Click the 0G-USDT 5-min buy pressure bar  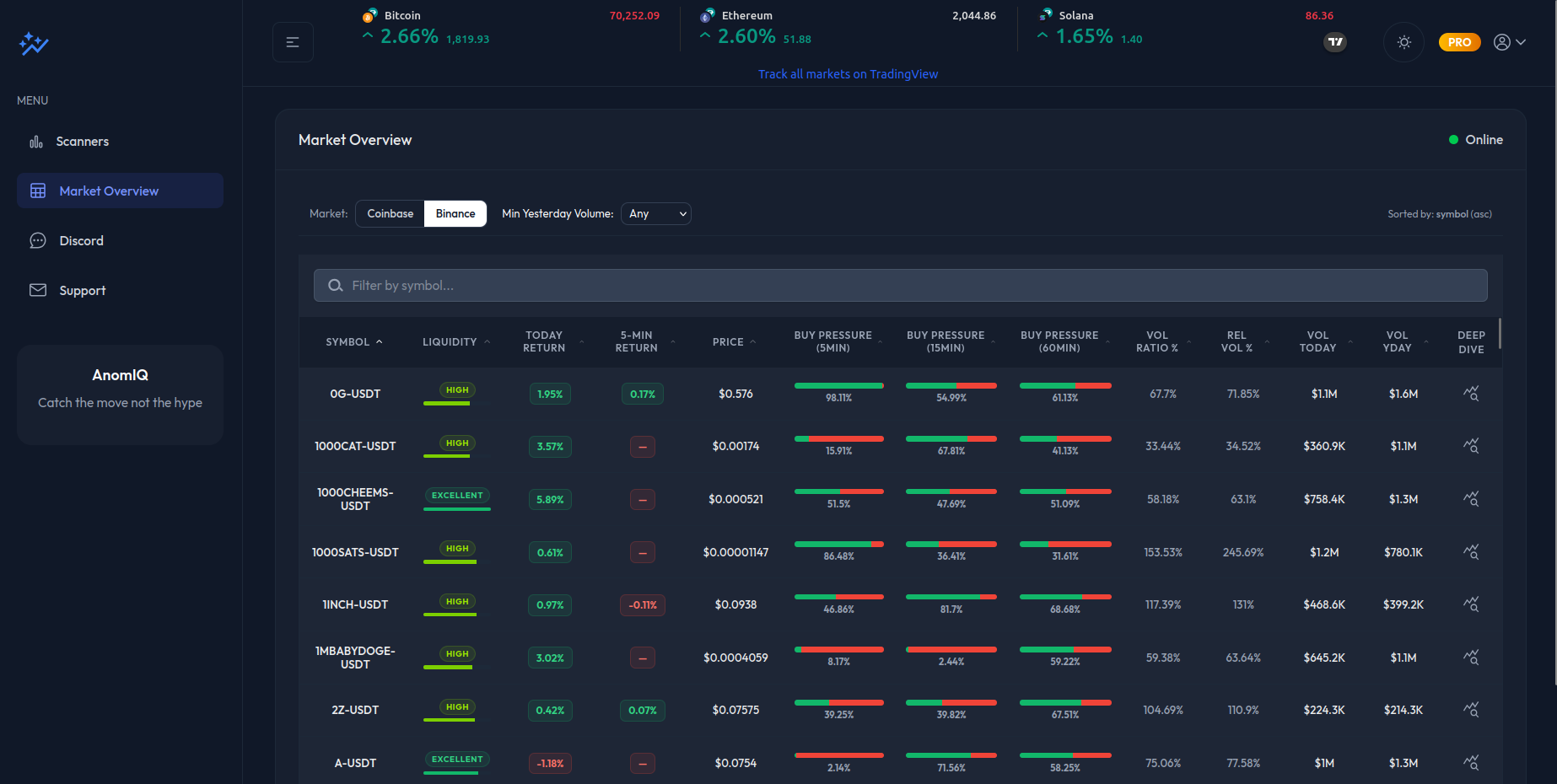click(x=839, y=385)
